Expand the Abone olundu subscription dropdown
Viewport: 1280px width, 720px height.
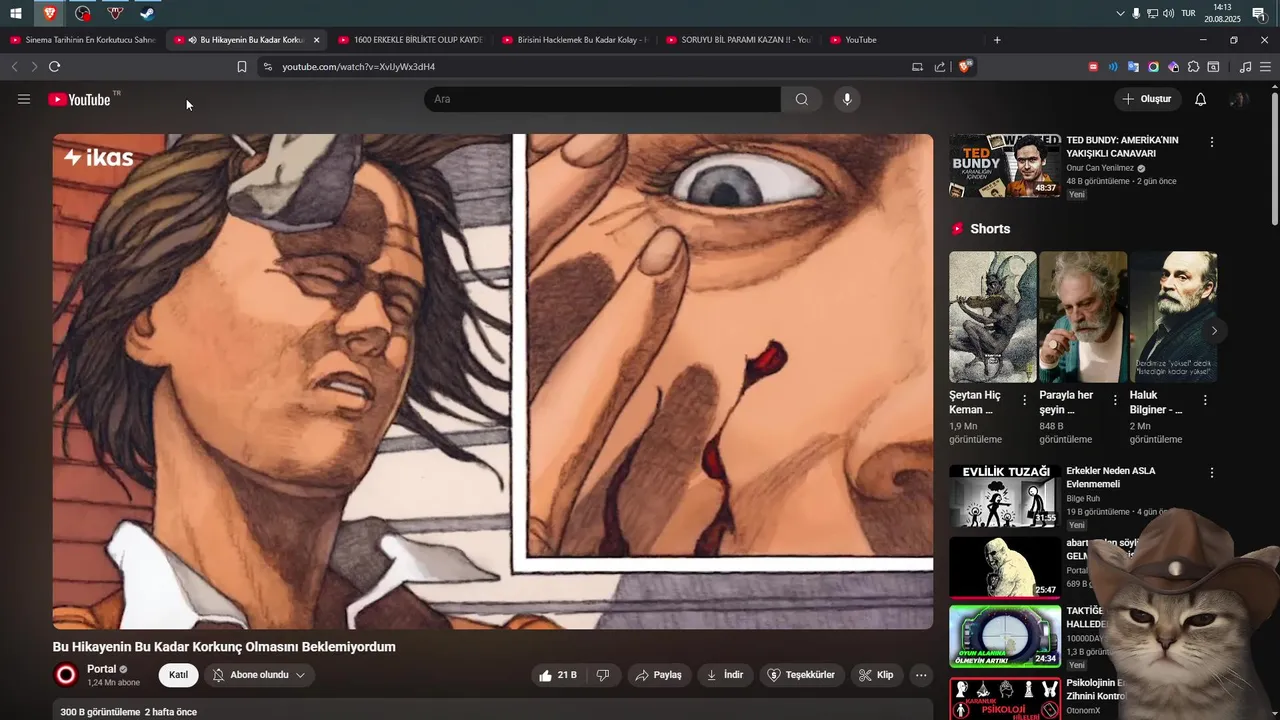(x=259, y=675)
